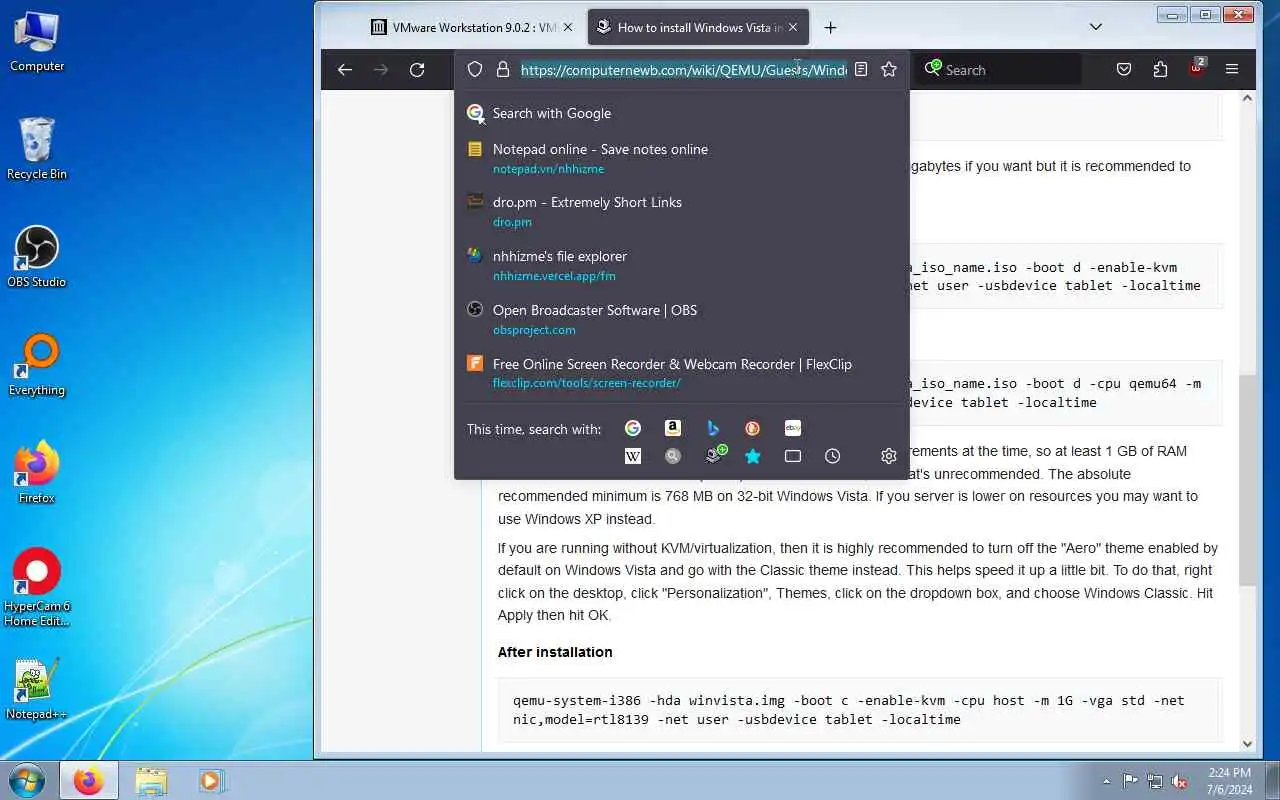The height and width of the screenshot is (800, 1280).
Task: Search this time with Wikipedia icon
Action: [633, 456]
